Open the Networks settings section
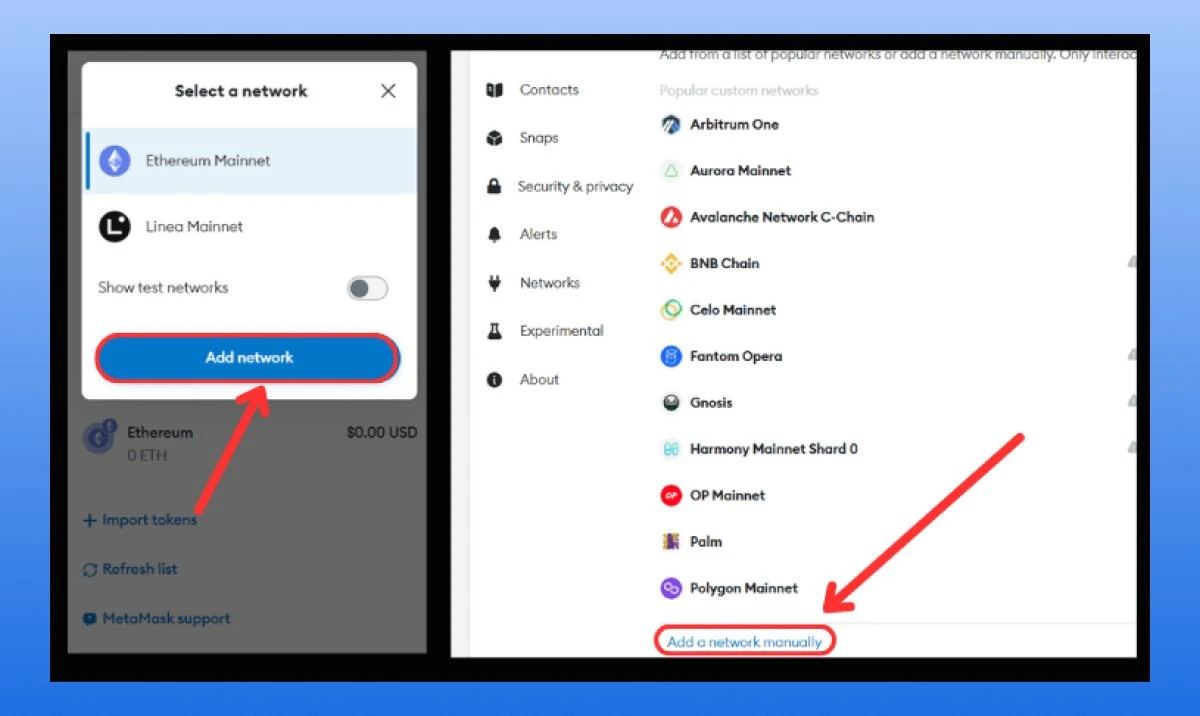The image size is (1200, 716). (x=549, y=283)
